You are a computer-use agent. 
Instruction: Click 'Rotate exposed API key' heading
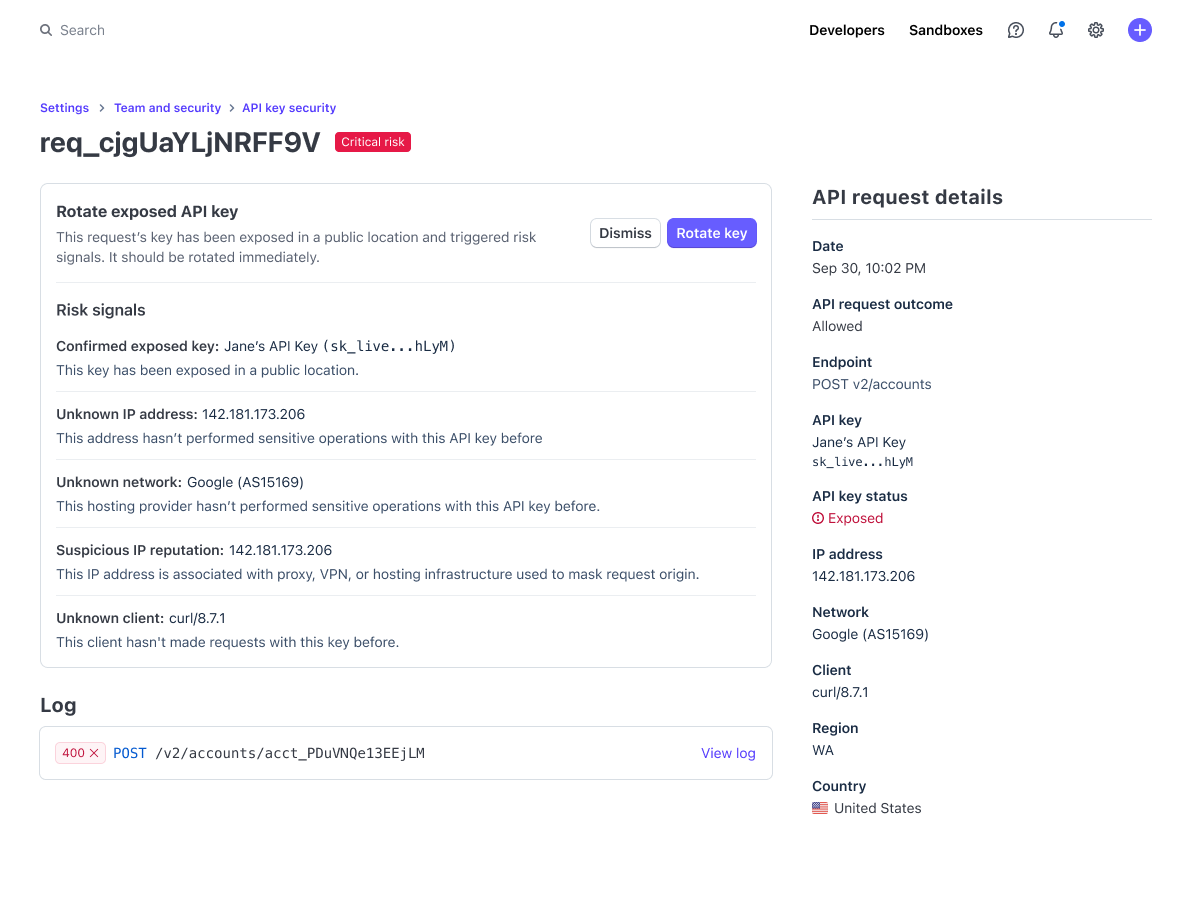coord(147,211)
